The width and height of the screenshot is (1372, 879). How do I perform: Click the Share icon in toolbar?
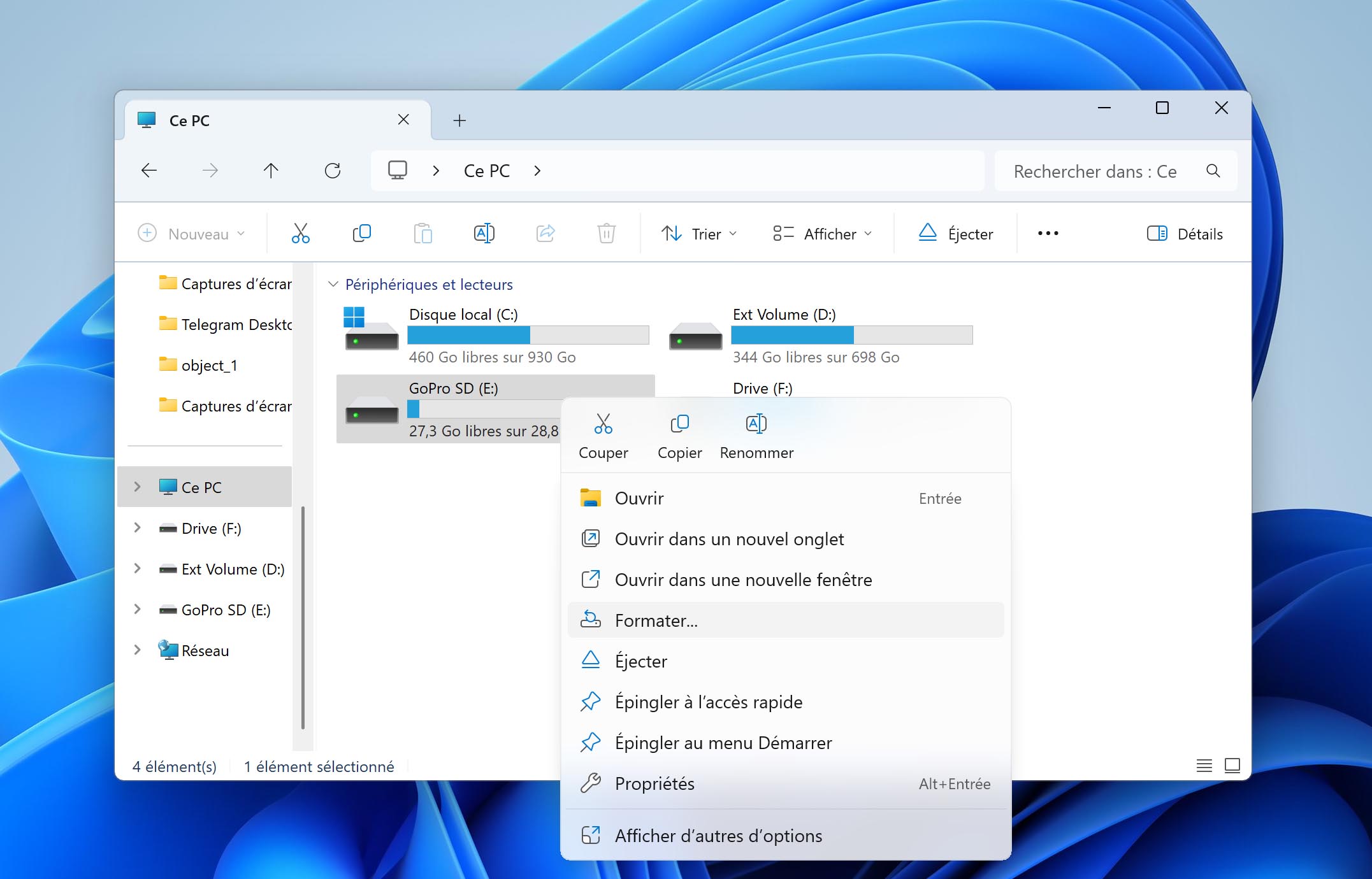pyautogui.click(x=545, y=233)
